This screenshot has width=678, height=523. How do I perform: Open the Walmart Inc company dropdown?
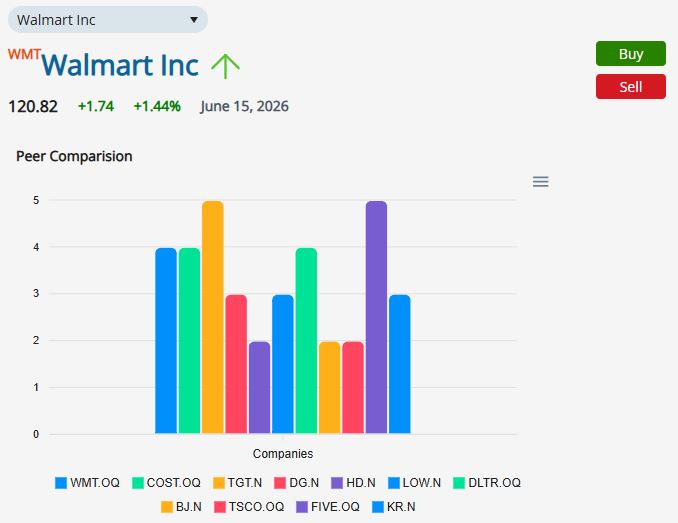(x=108, y=20)
